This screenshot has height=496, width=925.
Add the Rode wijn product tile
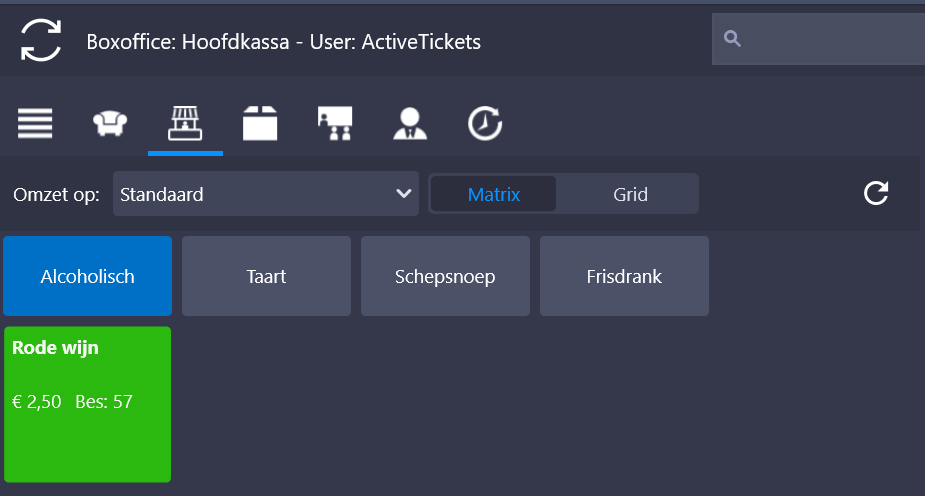(87, 405)
